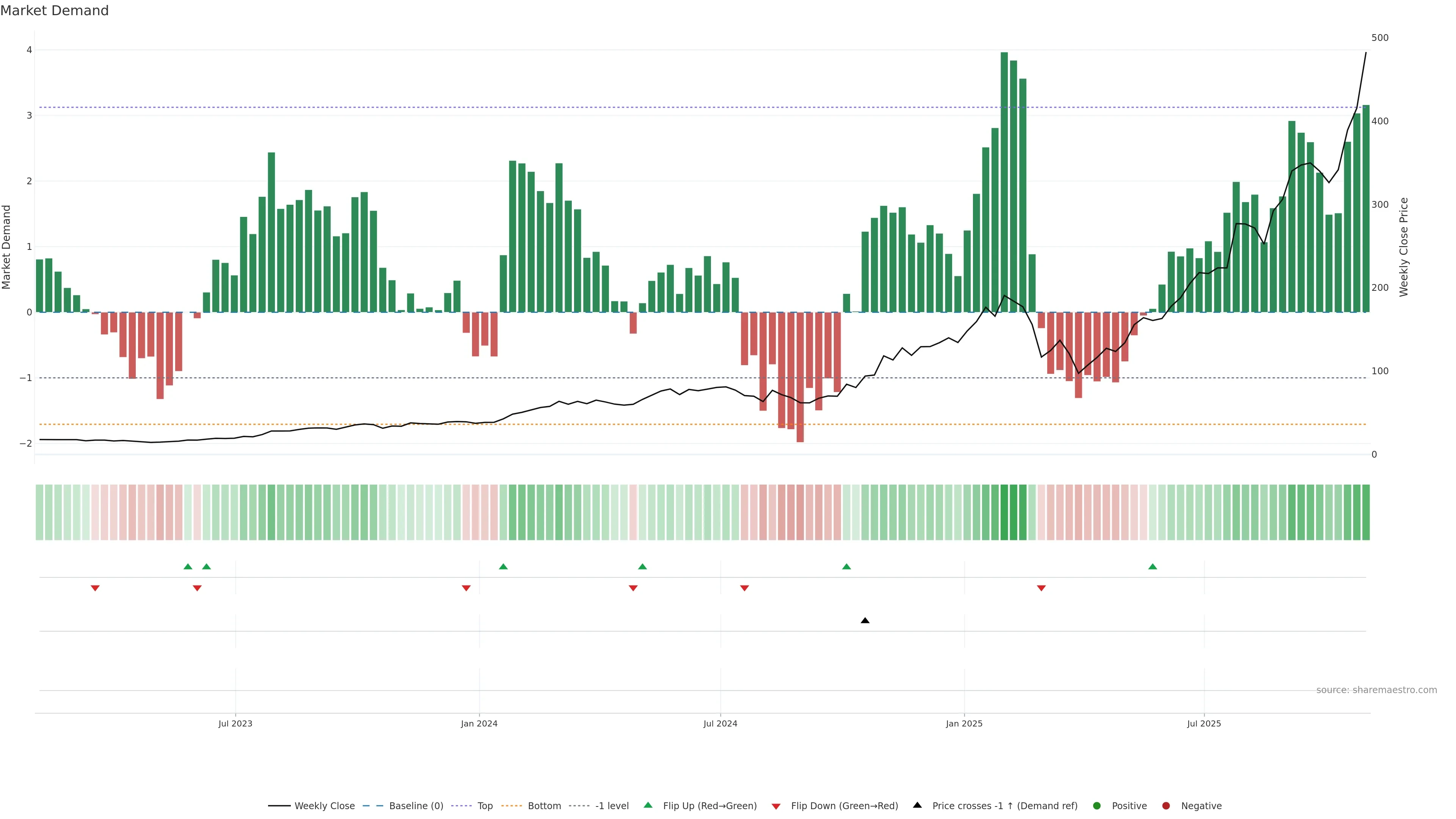Click the first red flip-down marker on the left
Image resolution: width=1456 pixels, height=819 pixels.
click(x=95, y=588)
